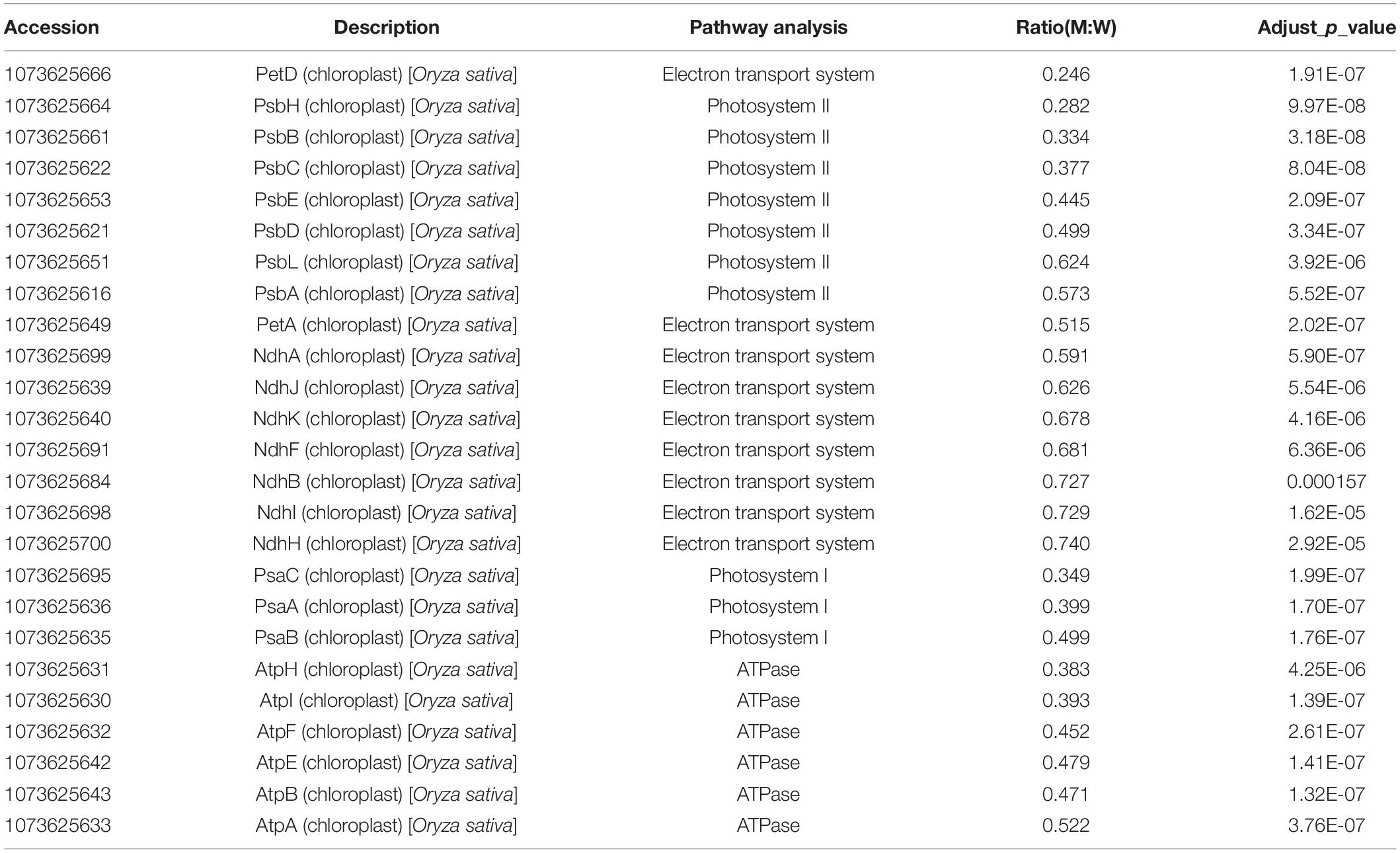Select accession number 1073625631
This screenshot has width=1400, height=853.
click(x=58, y=669)
